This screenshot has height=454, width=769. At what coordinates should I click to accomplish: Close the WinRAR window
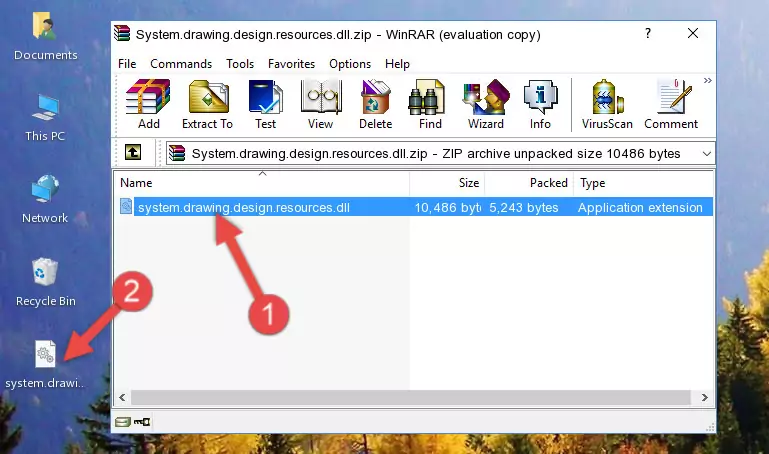coord(693,33)
